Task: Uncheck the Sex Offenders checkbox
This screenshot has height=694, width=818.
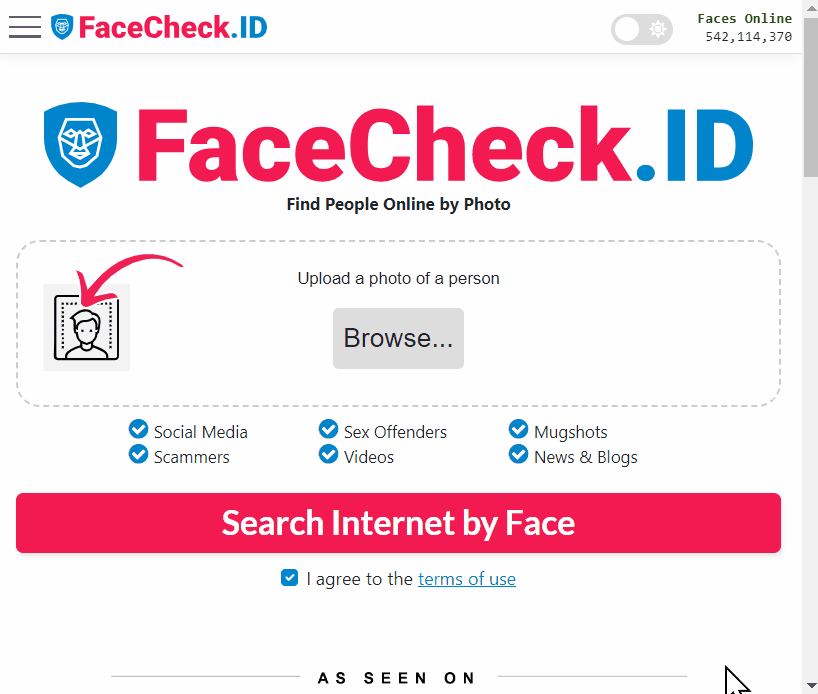Action: point(328,430)
